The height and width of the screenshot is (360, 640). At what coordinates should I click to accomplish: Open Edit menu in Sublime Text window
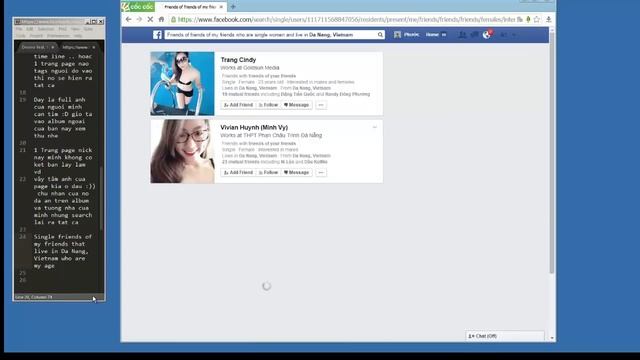[30, 29]
